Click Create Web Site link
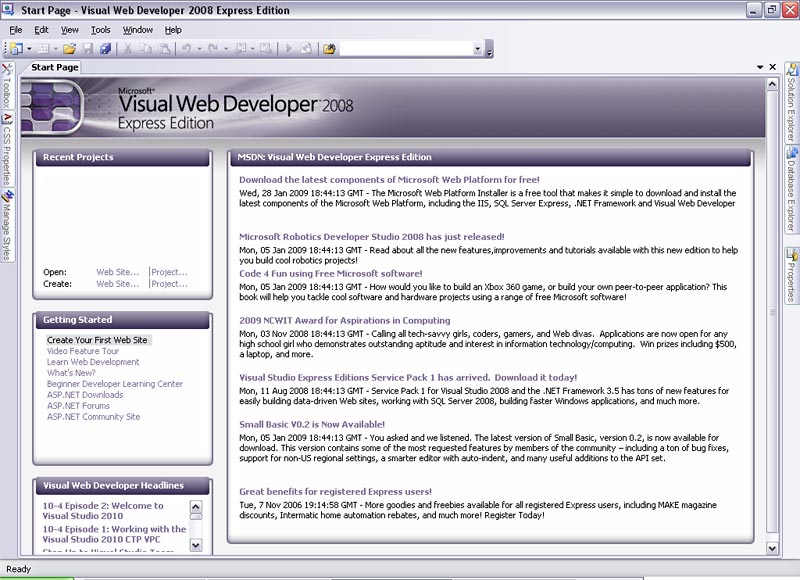 coord(117,284)
